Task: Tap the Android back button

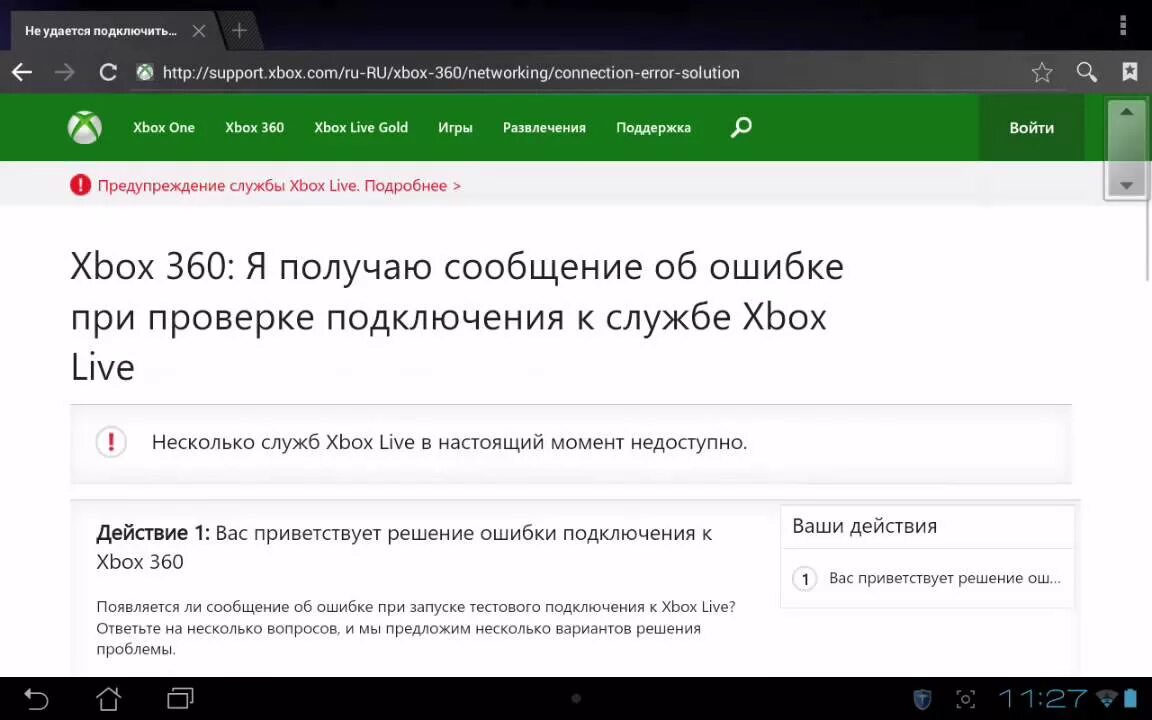Action: [x=35, y=699]
